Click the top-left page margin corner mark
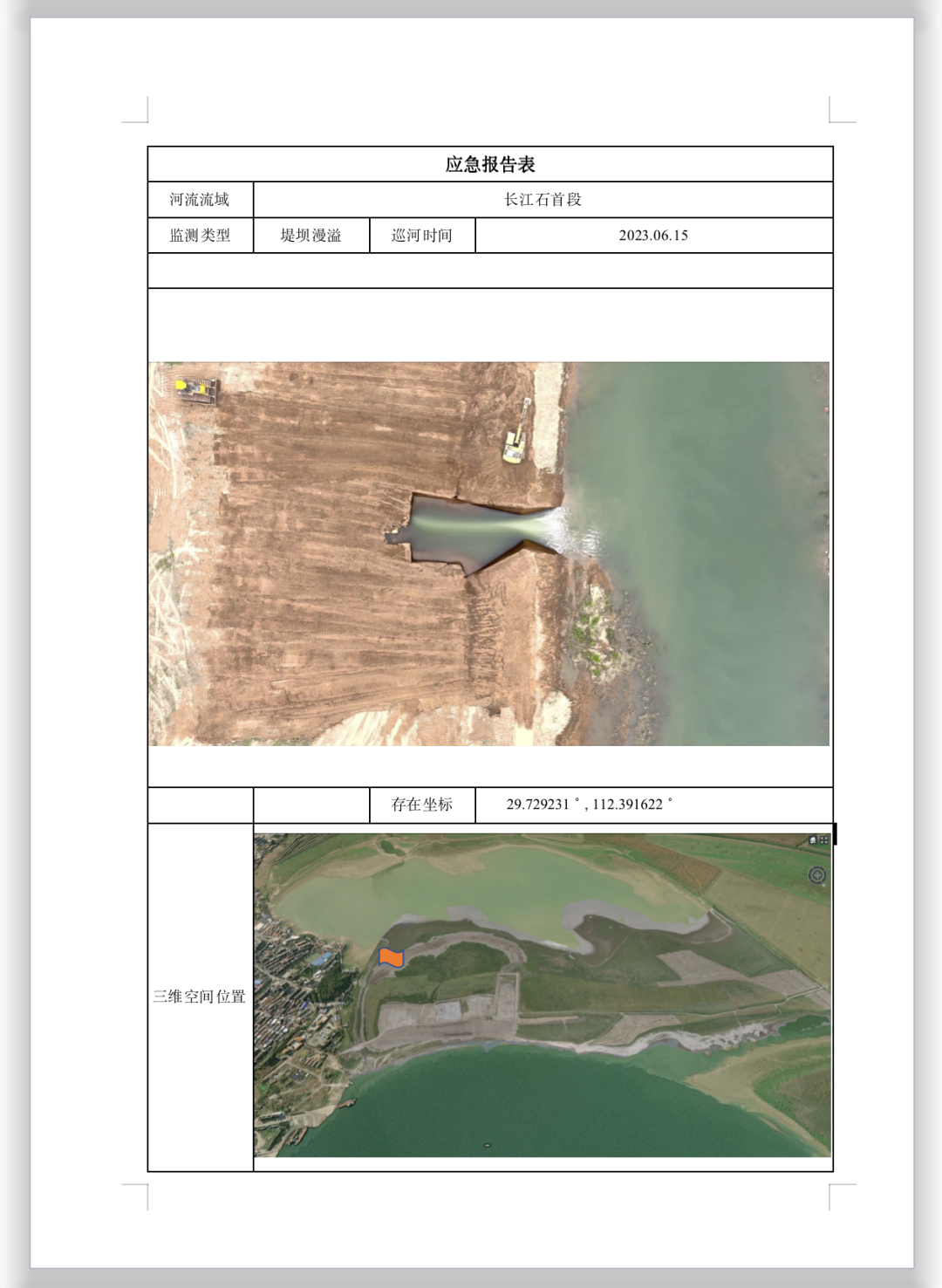 tap(140, 113)
